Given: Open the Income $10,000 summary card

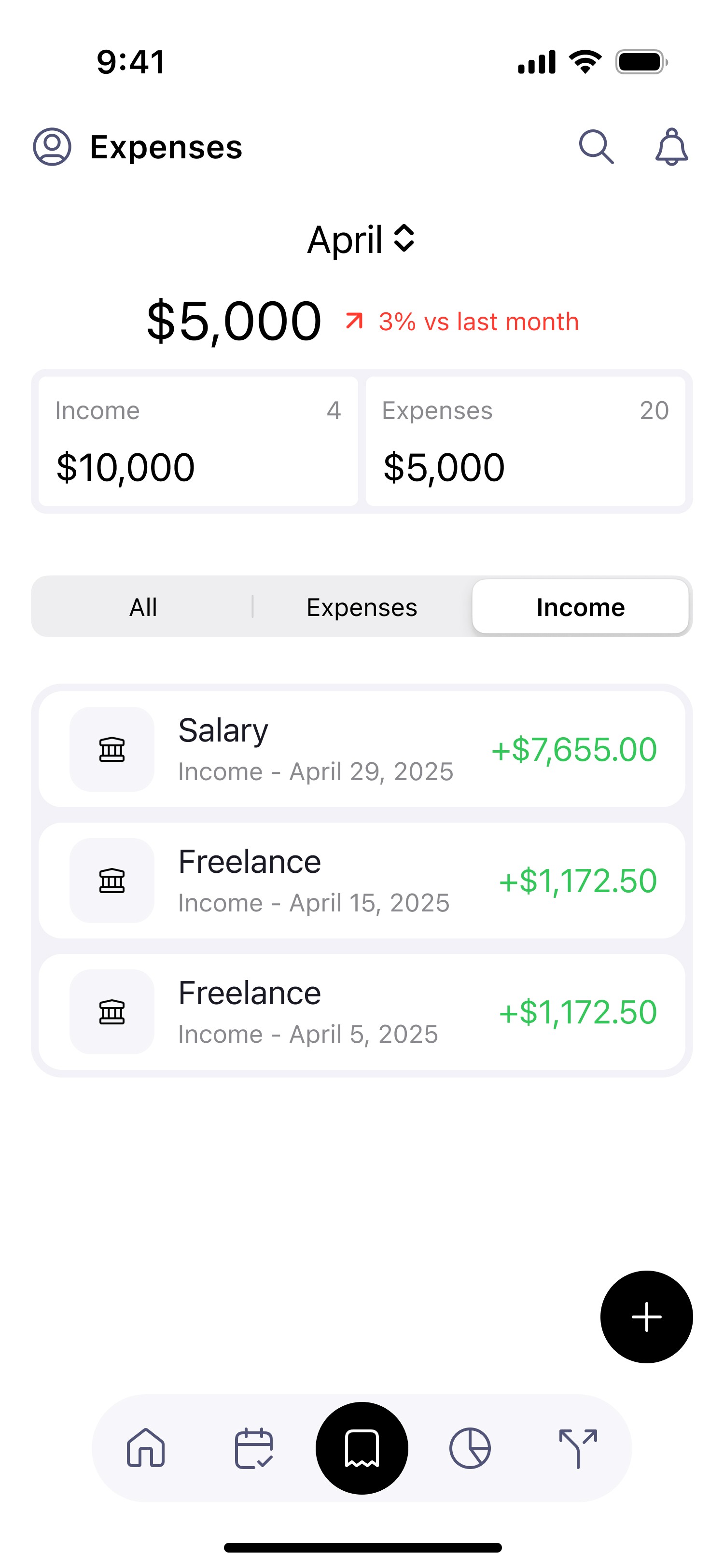Looking at the screenshot, I should coord(198,441).
